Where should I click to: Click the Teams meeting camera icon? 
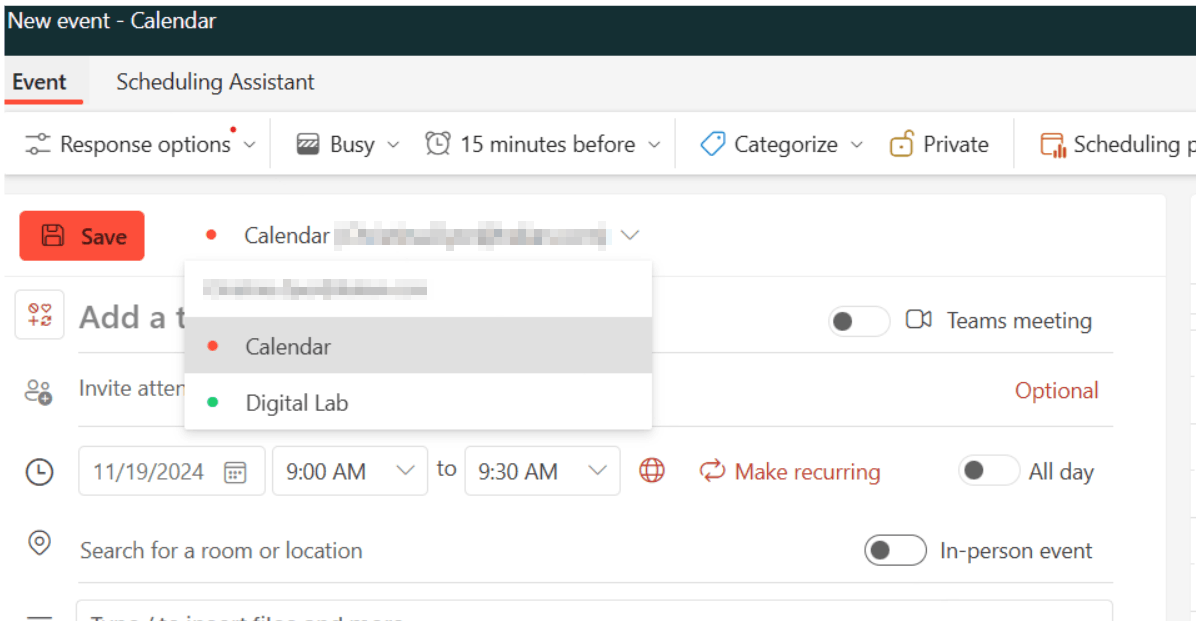click(x=919, y=320)
